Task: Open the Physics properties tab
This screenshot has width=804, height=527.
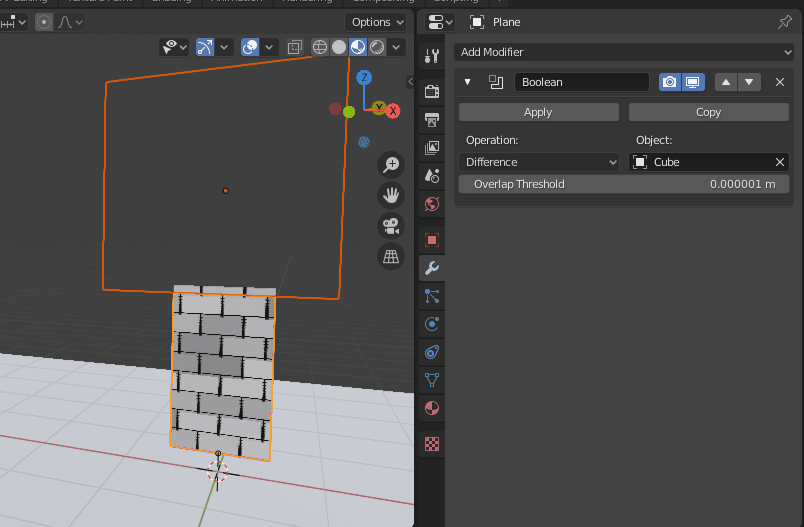Action: coord(432,324)
